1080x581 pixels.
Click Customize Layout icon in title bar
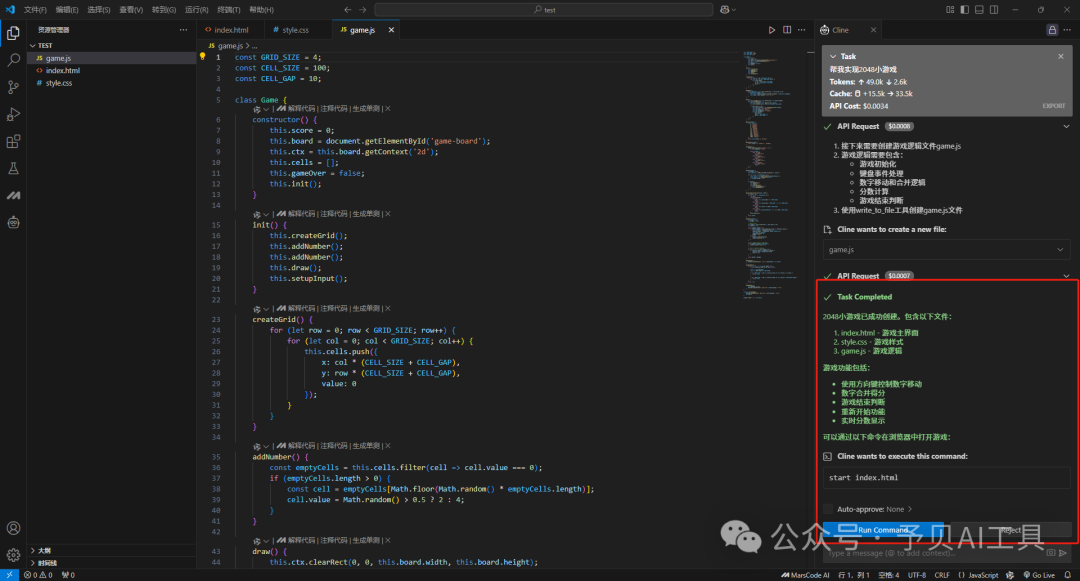click(950, 10)
